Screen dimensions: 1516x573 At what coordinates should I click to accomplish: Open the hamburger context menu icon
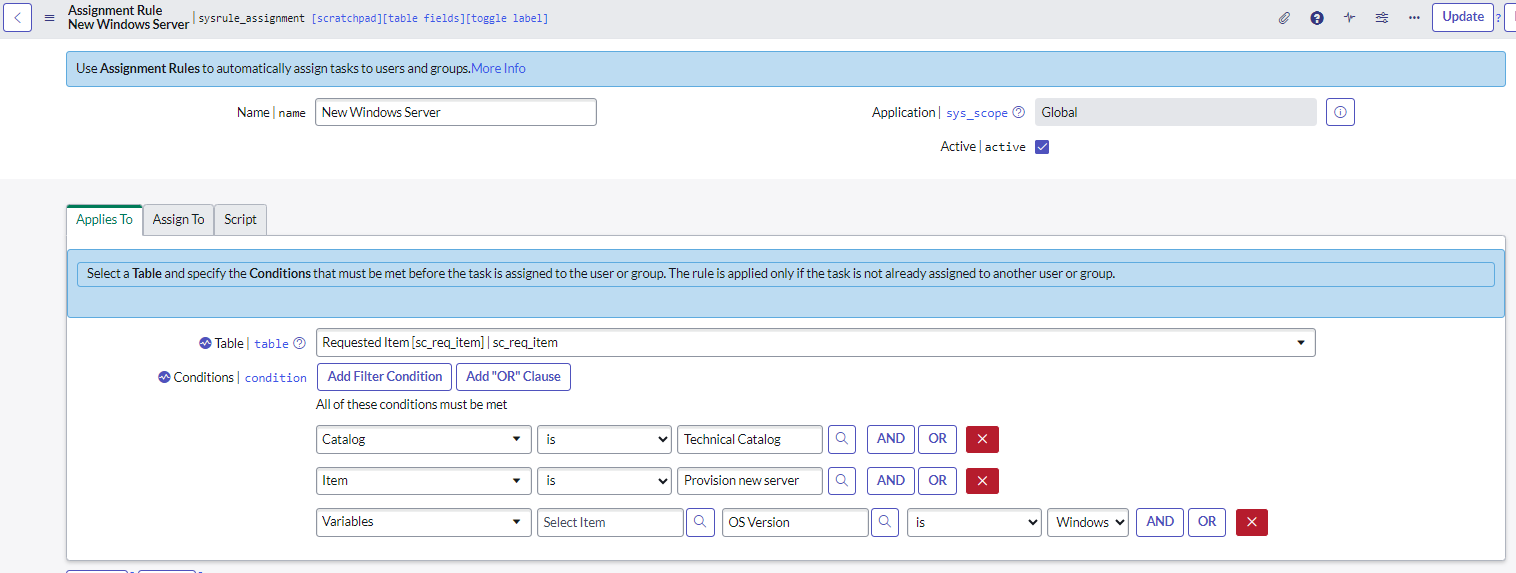(x=49, y=18)
